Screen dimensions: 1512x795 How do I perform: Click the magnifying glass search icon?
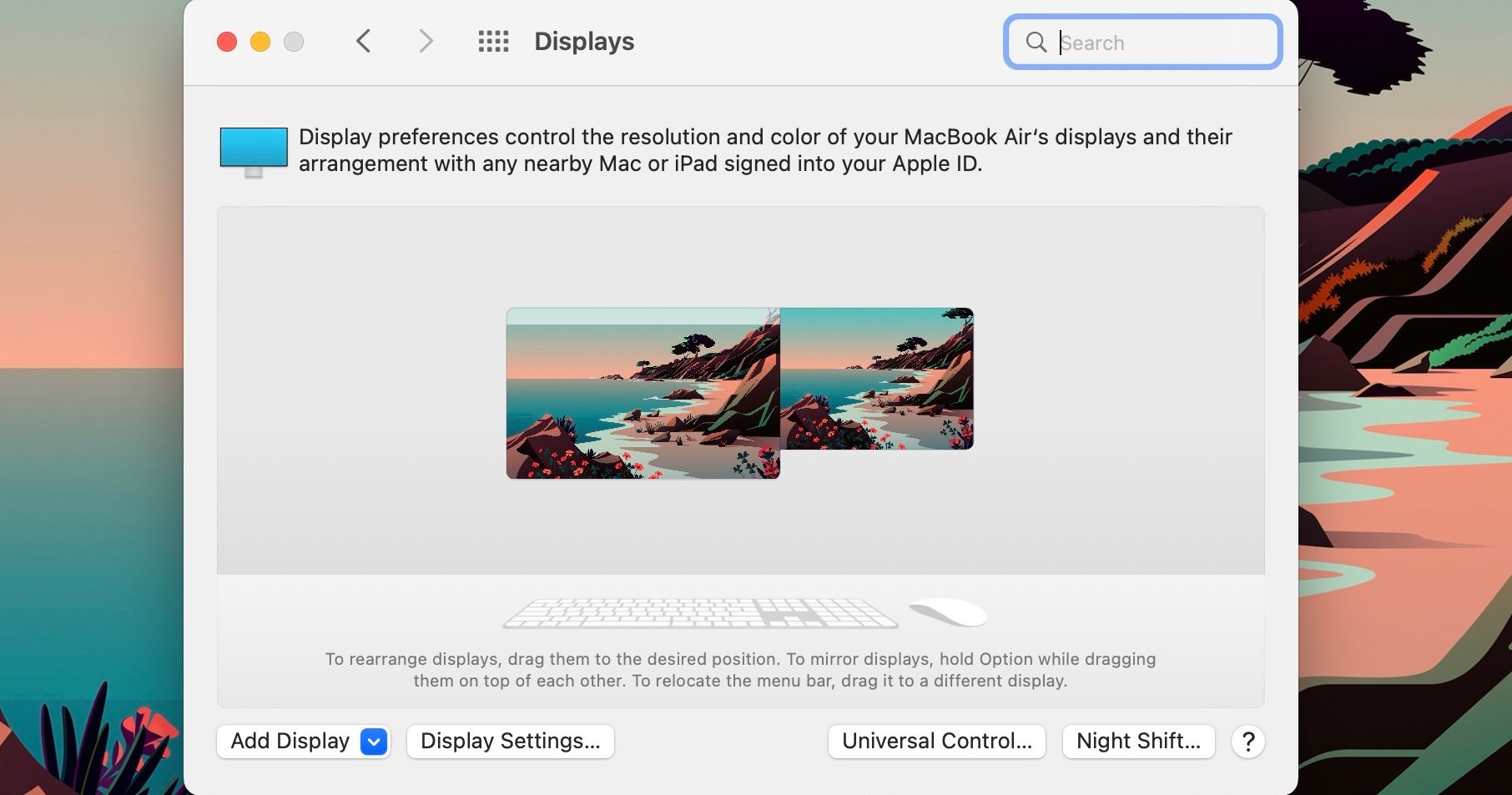(x=1036, y=42)
